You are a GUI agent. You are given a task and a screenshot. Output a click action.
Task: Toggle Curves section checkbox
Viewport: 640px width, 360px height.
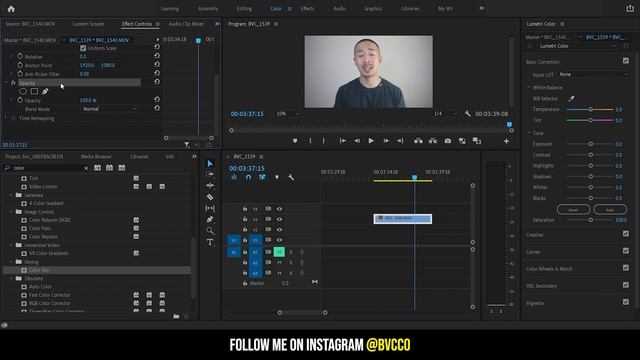point(626,251)
